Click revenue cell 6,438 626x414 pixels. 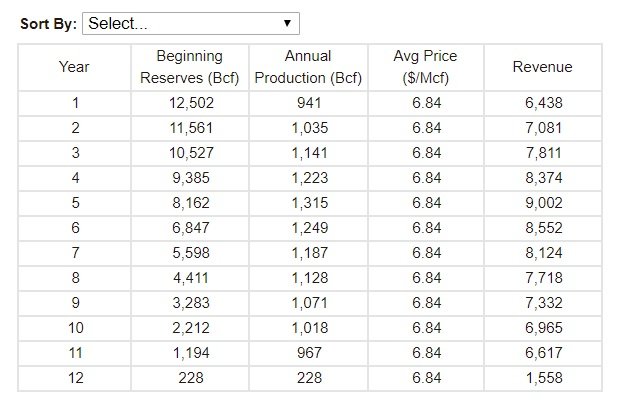click(542, 103)
